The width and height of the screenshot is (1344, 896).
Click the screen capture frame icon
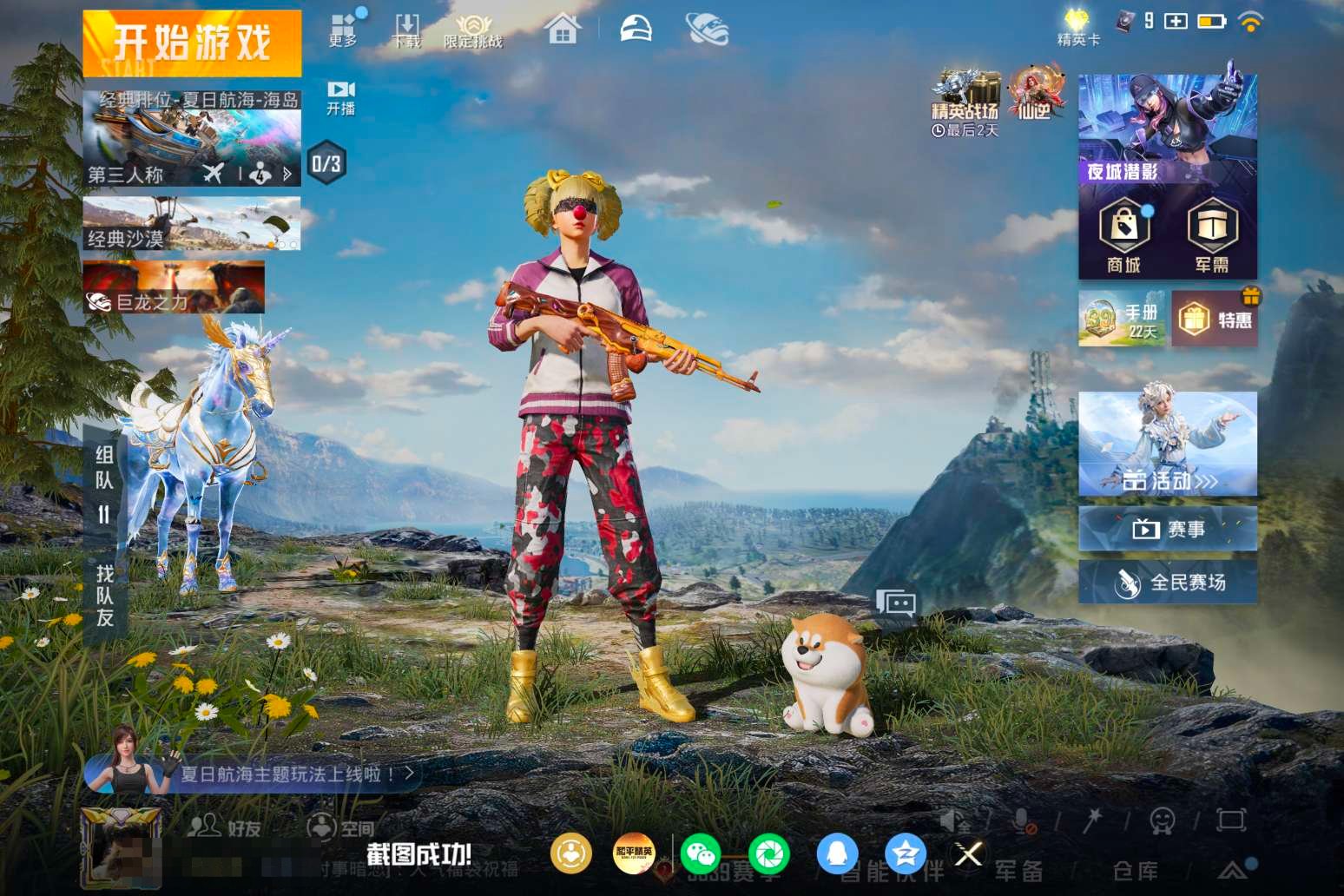[x=1231, y=820]
